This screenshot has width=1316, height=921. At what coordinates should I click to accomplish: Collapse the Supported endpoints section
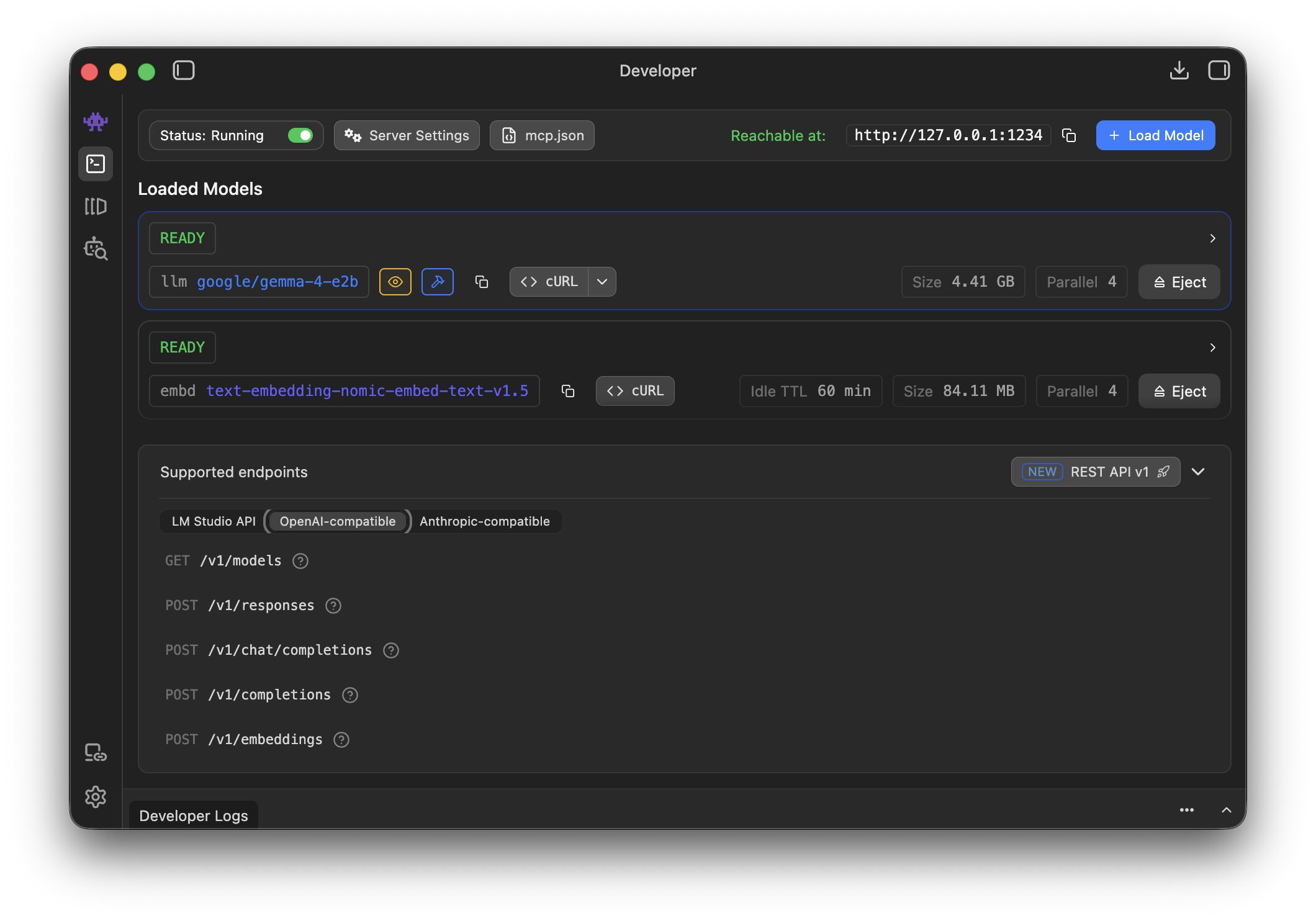pyautogui.click(x=1198, y=472)
